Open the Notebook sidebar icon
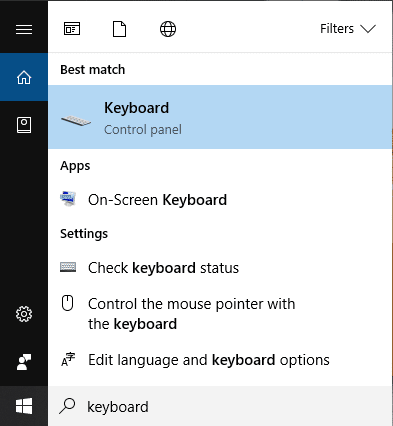393x426 pixels. click(x=24, y=125)
